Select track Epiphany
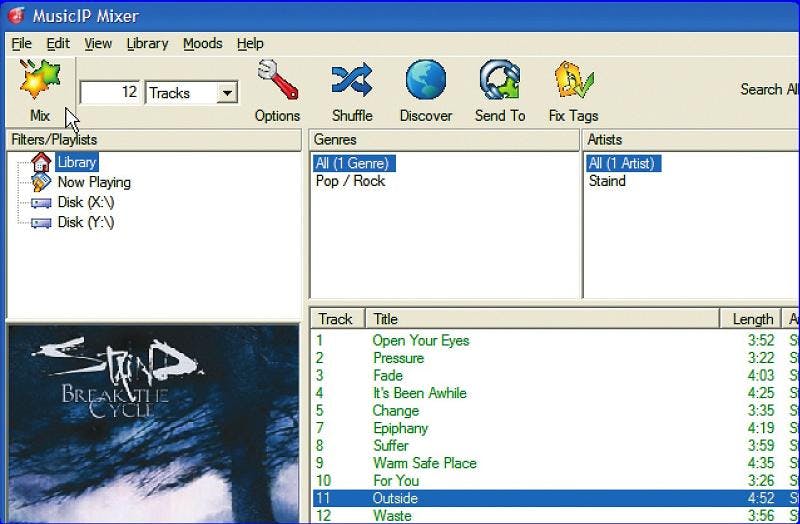The image size is (800, 524). coord(556,428)
